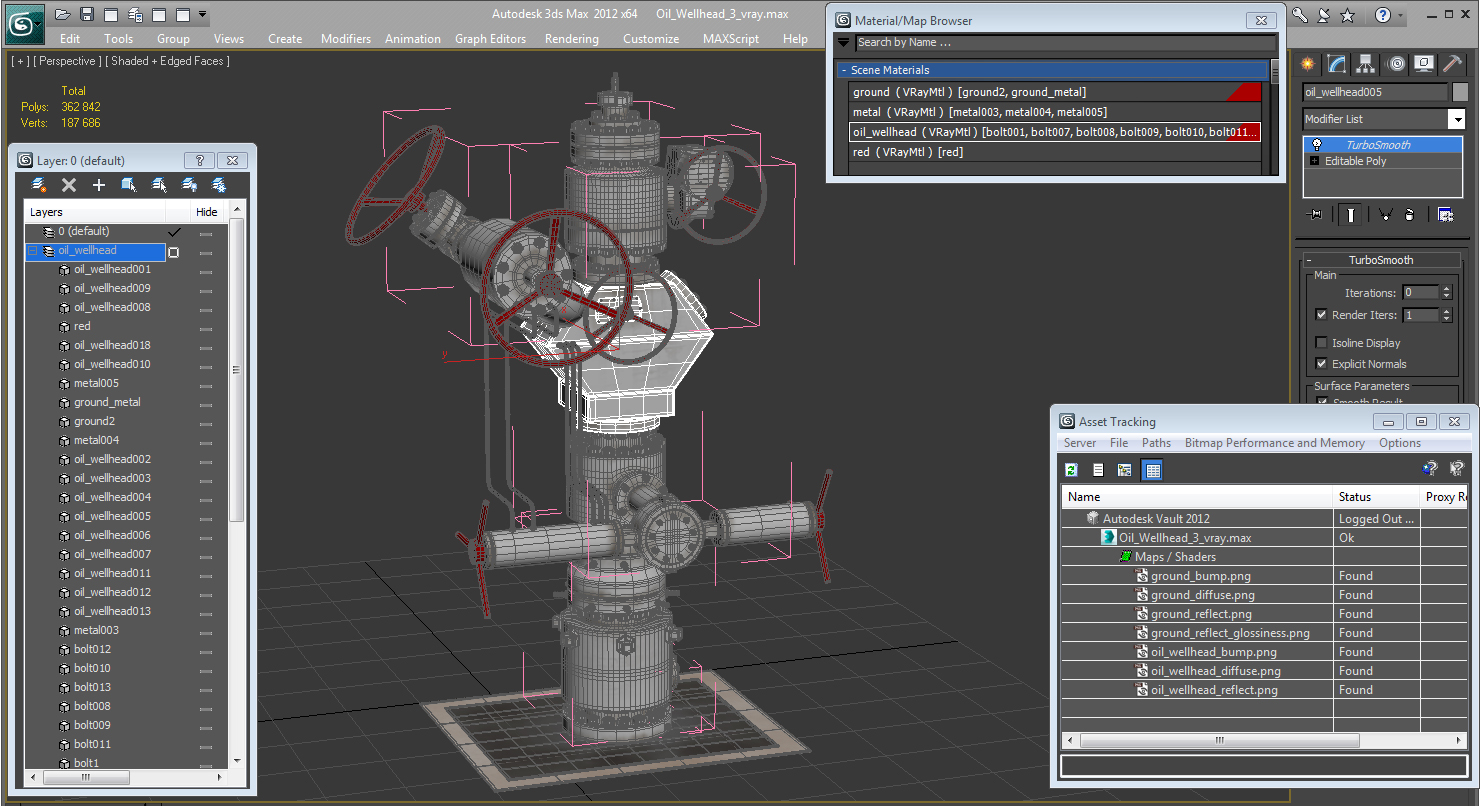Click Create New Layer icon in Layer dialog
Image resolution: width=1480 pixels, height=806 pixels.
(39, 185)
